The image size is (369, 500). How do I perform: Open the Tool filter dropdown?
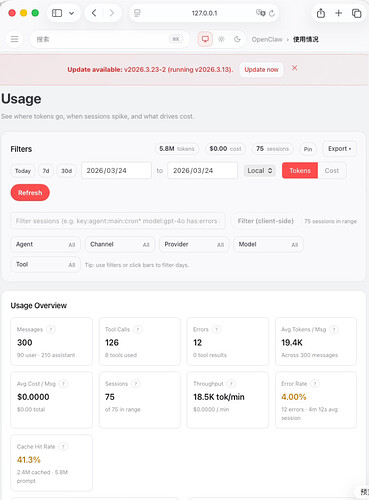[46, 265]
